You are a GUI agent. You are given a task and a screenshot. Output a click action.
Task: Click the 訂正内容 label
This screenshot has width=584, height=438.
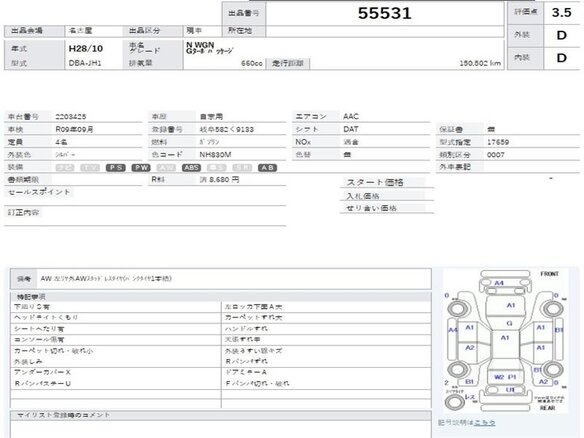[23, 213]
